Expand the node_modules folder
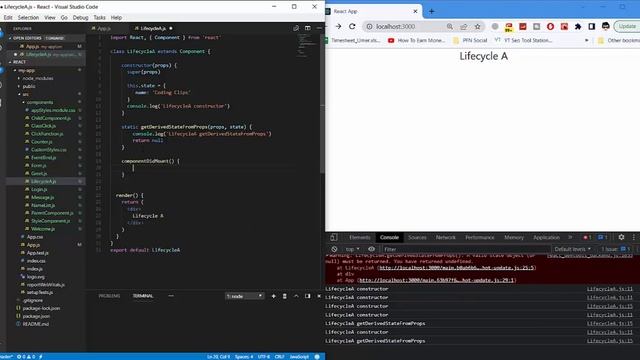The image size is (640, 360). (38, 78)
